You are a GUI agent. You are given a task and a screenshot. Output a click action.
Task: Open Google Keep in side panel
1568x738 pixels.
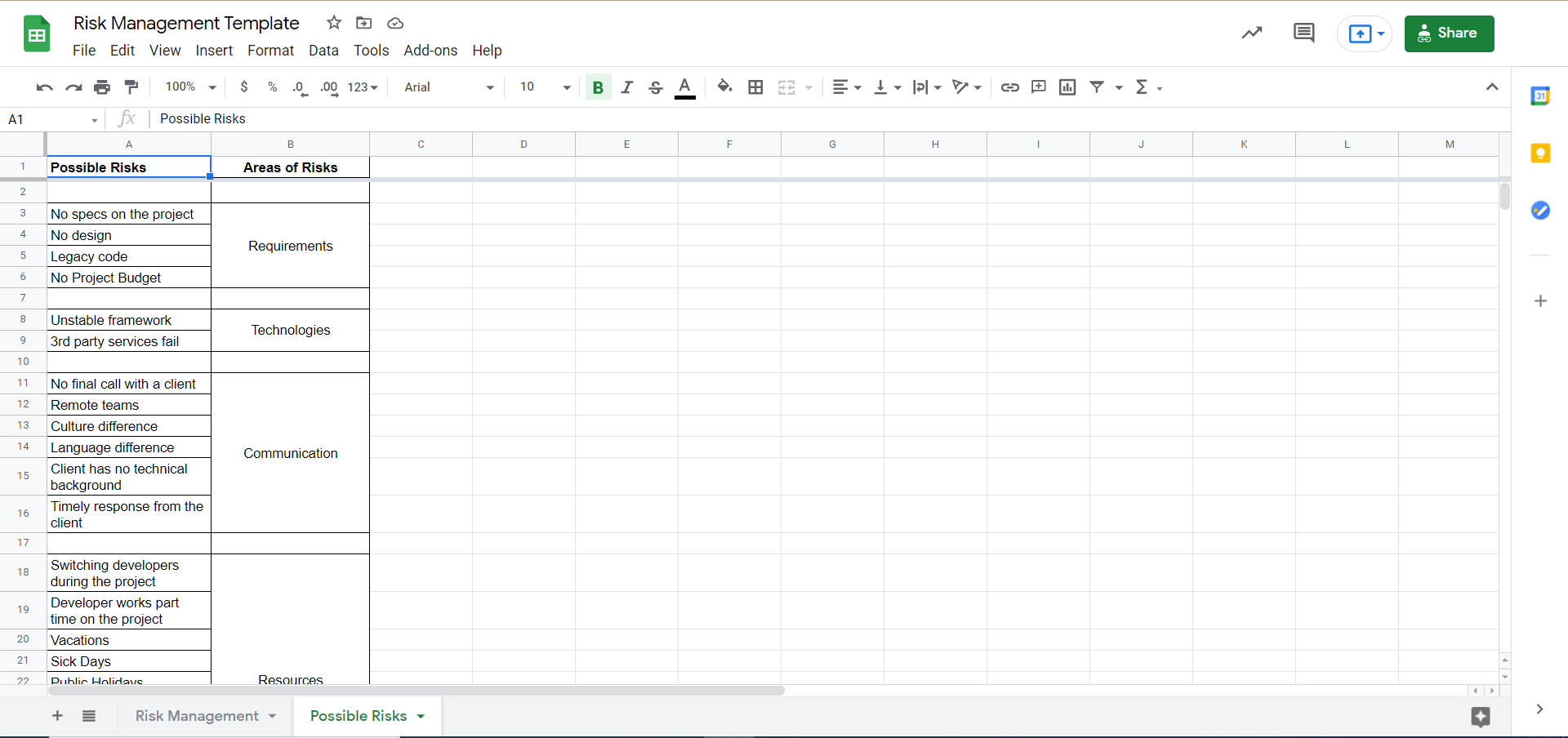(x=1539, y=153)
